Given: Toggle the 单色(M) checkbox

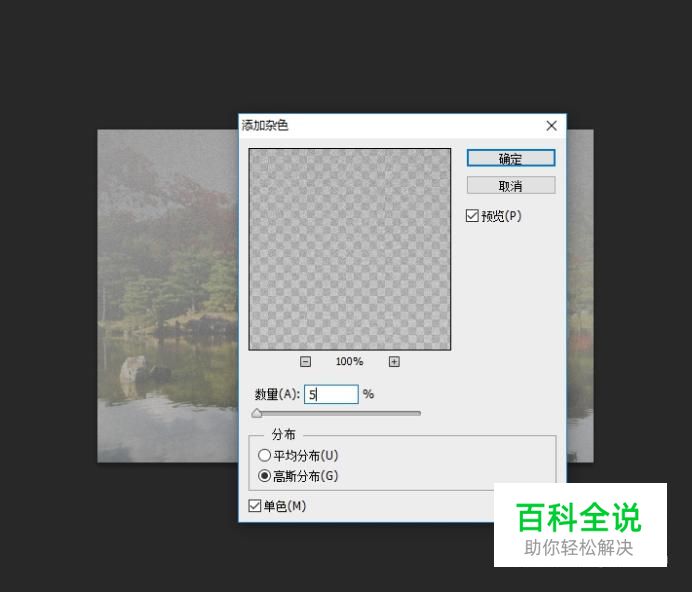Looking at the screenshot, I should (255, 506).
